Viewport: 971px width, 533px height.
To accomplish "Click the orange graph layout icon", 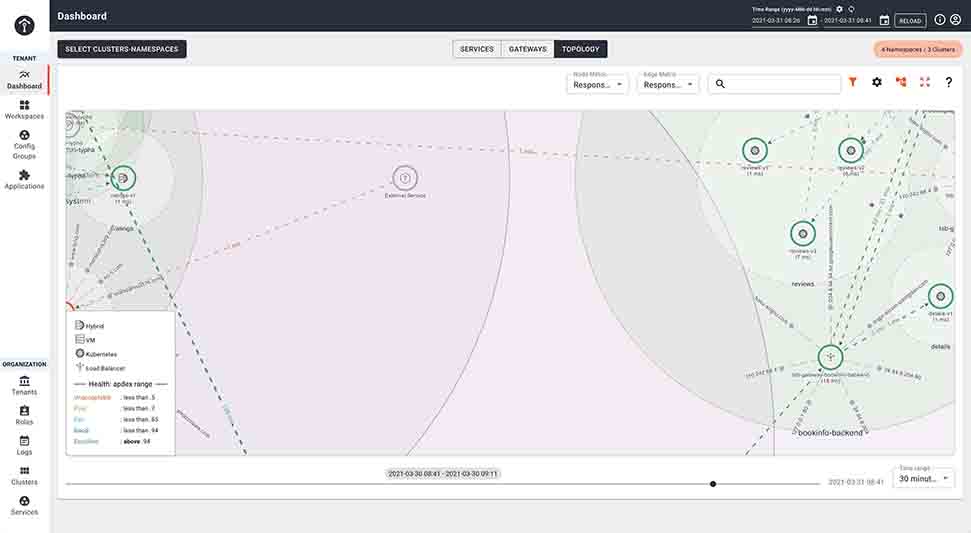I will [901, 82].
